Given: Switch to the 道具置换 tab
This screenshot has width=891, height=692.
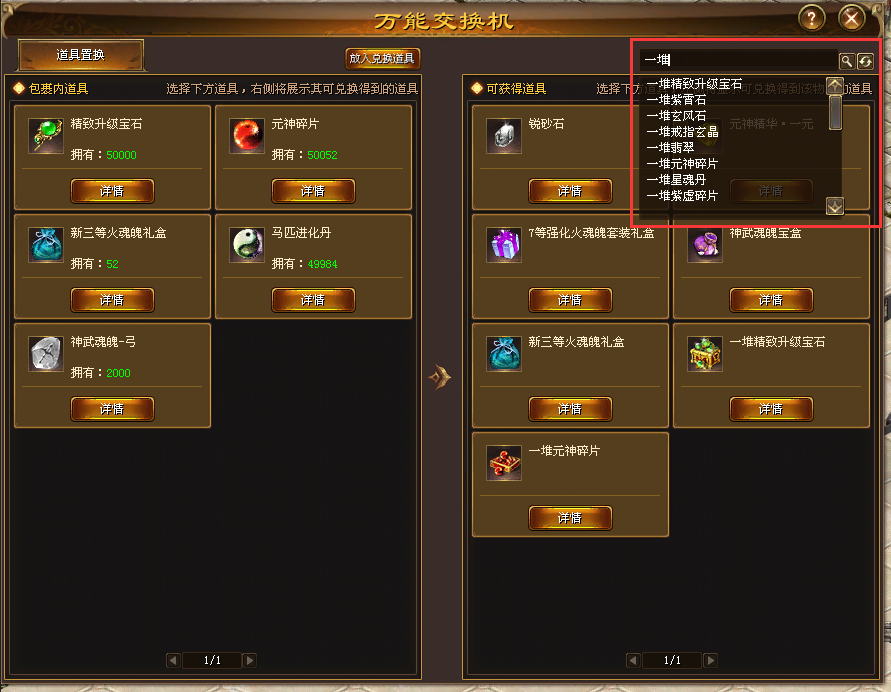Looking at the screenshot, I should click(81, 55).
